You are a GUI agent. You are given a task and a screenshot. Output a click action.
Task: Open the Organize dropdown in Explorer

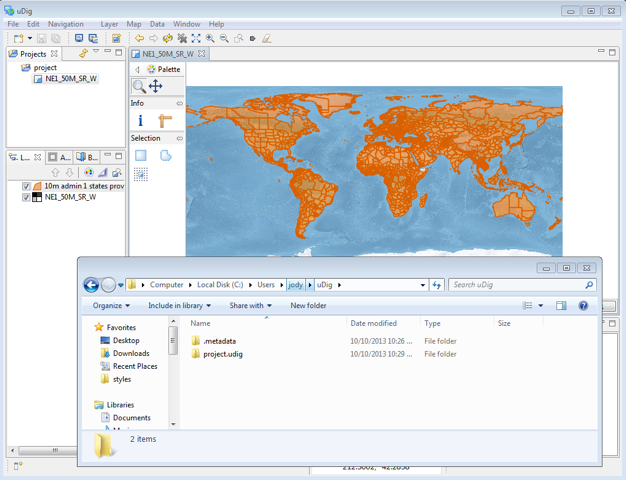(x=111, y=306)
